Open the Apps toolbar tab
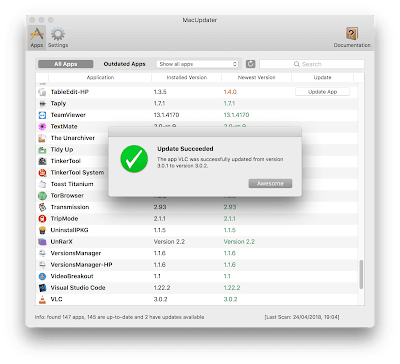Screen dimensions: 400x364 click(37, 37)
